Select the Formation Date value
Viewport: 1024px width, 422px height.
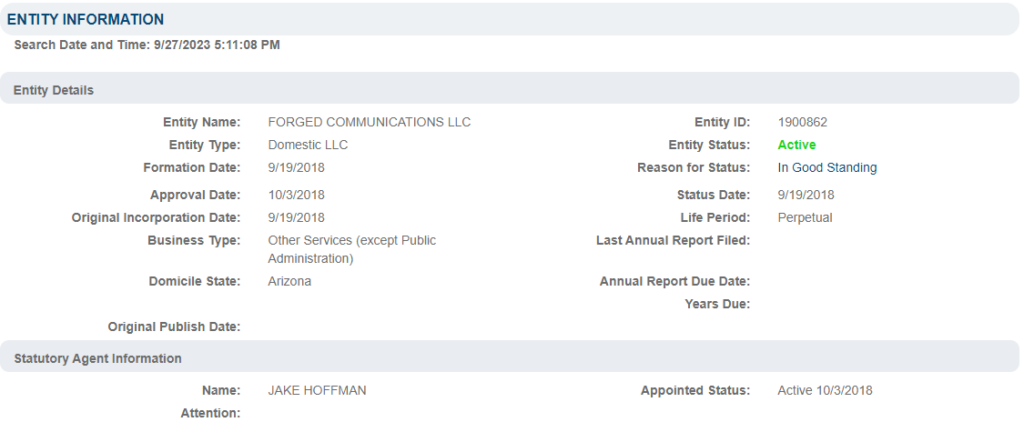[x=296, y=168]
